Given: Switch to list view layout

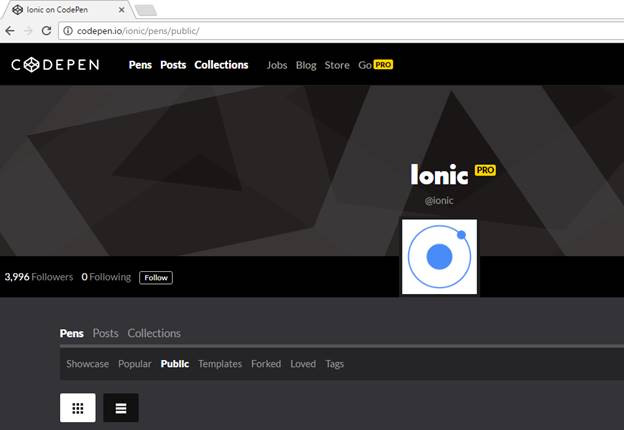Looking at the screenshot, I should (x=121, y=408).
